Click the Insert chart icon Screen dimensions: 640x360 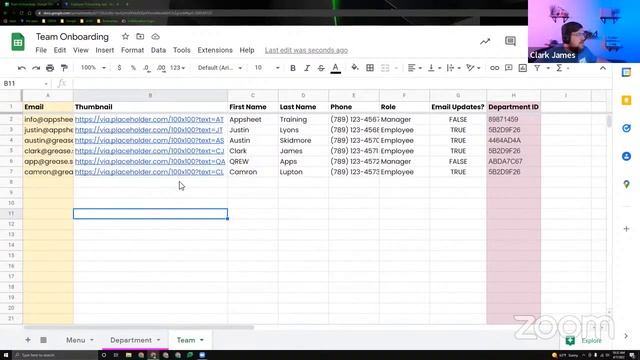[x=523, y=68]
